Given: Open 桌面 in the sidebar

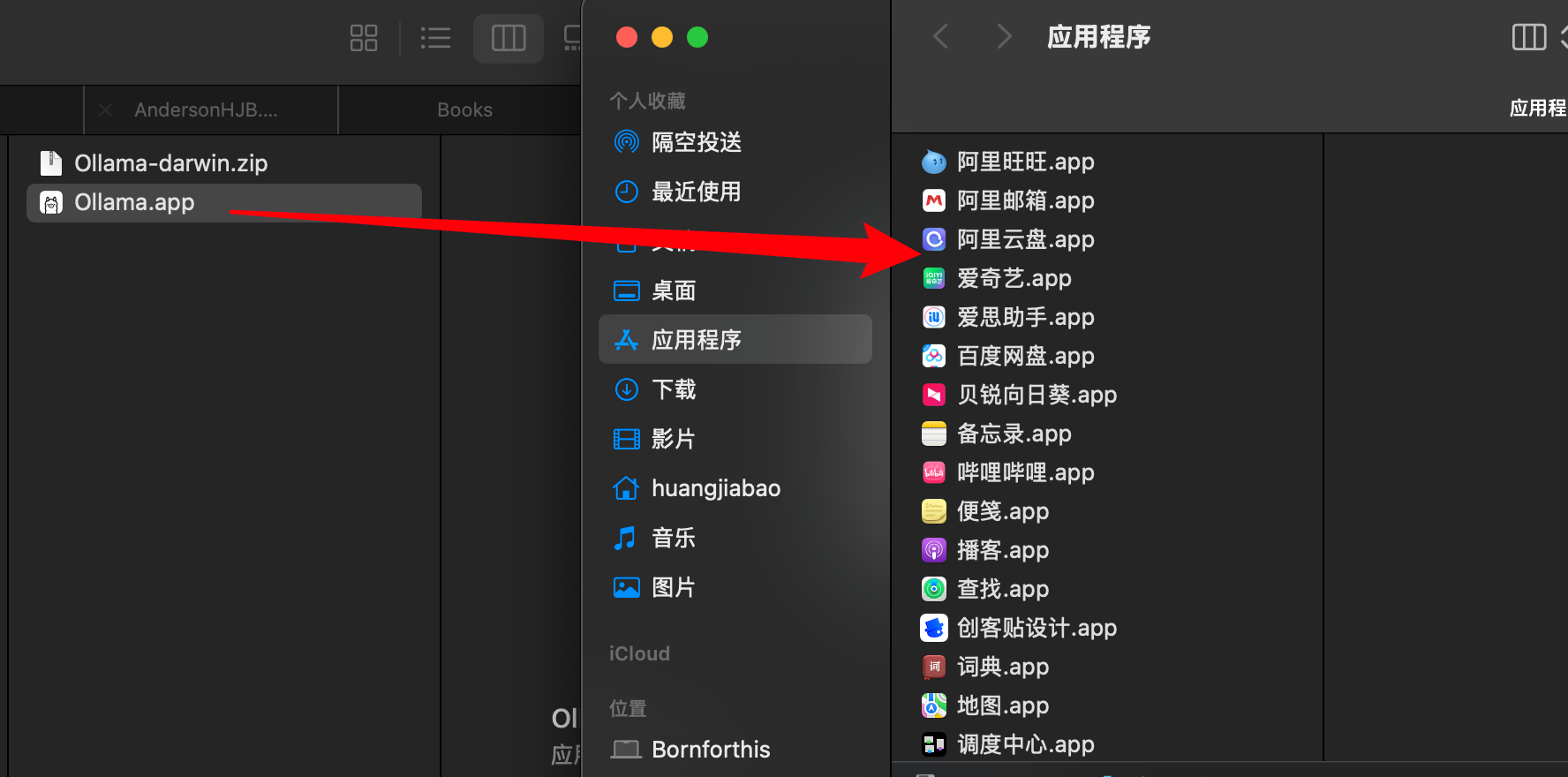Looking at the screenshot, I should (x=735, y=290).
